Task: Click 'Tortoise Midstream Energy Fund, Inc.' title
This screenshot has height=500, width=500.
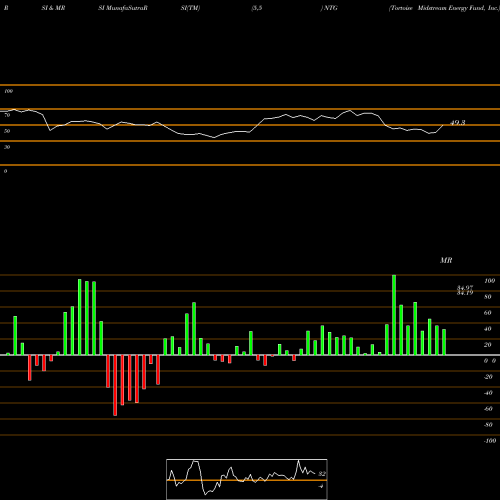Action: [444, 8]
